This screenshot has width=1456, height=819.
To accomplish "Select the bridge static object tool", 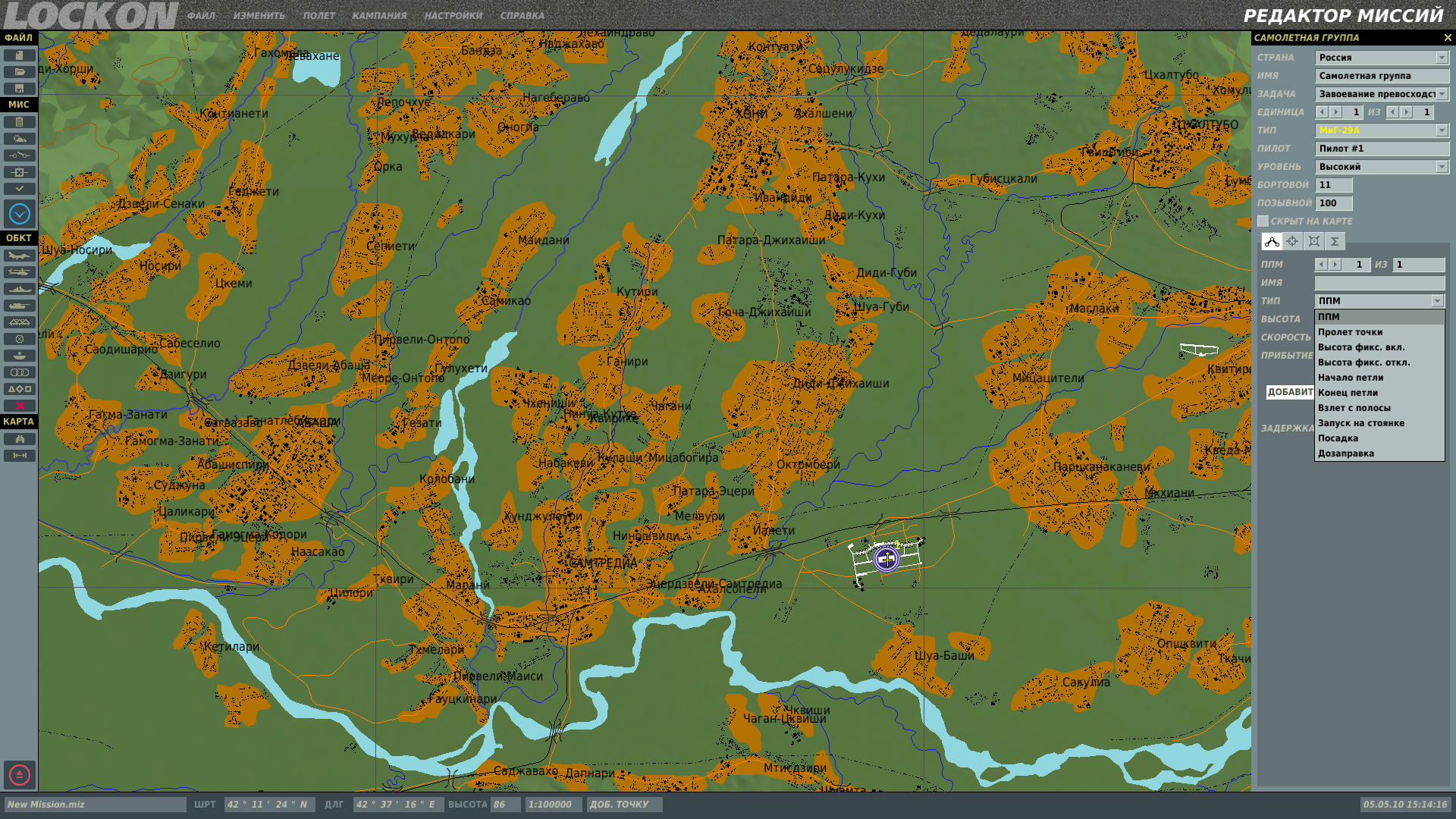I will click(x=20, y=322).
